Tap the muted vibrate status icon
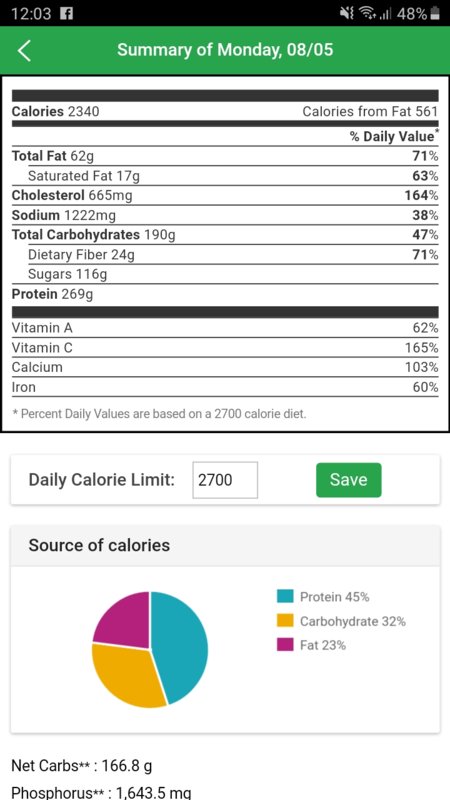Viewport: 450px width, 800px height. [346, 14]
